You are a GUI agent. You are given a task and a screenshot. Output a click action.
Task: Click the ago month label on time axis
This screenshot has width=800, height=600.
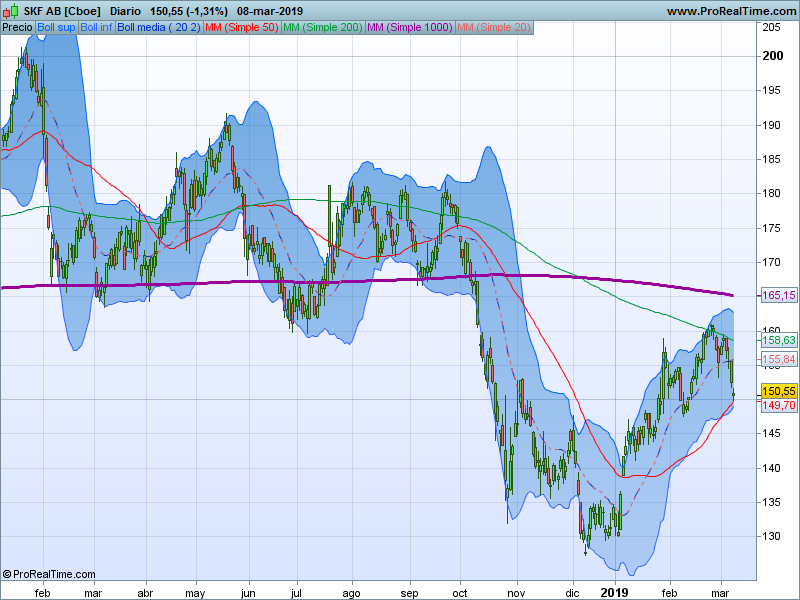(351, 593)
